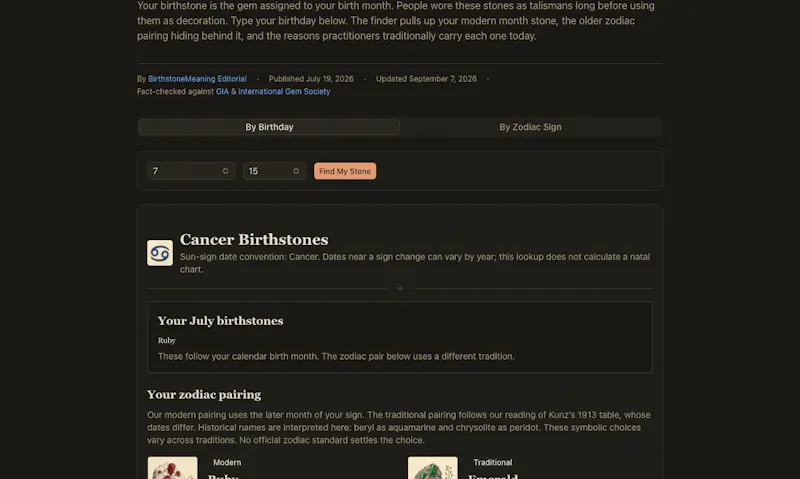Click the Updated September 7, 2026 date

[x=427, y=79]
